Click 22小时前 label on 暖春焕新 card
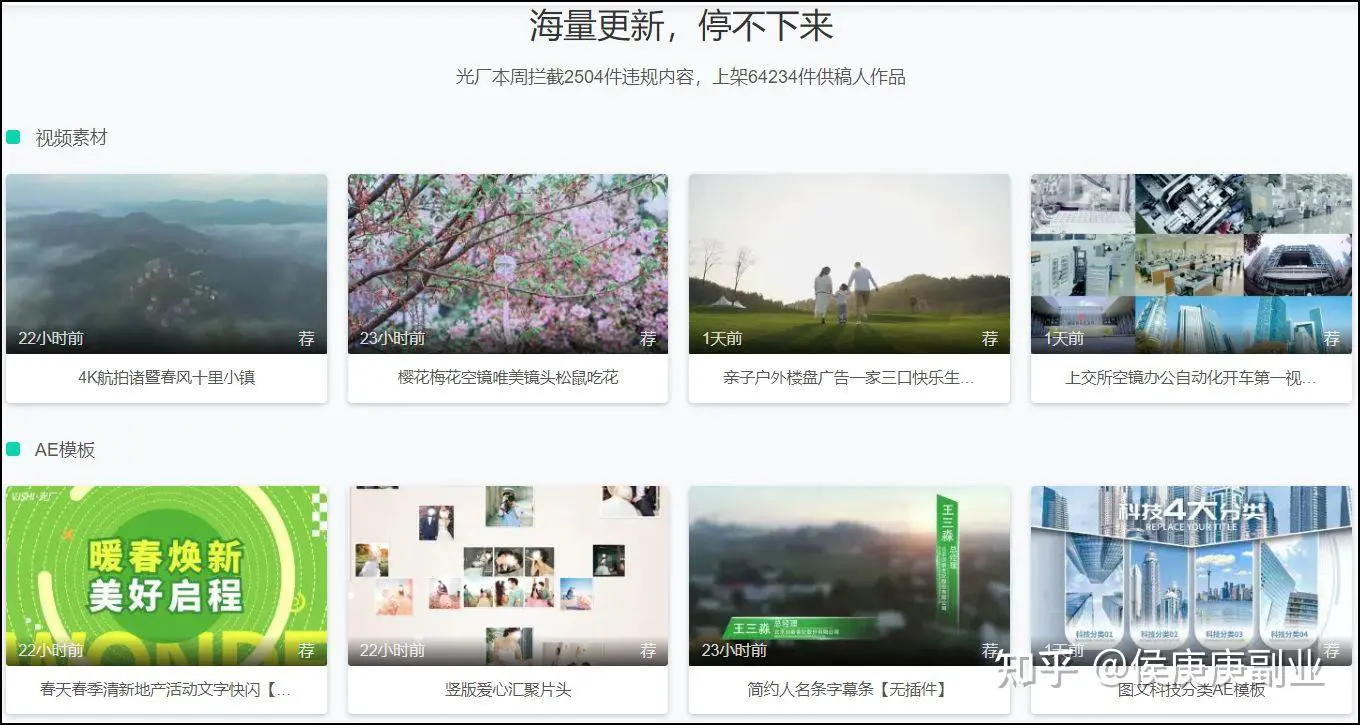This screenshot has height=725, width=1360. coord(51,651)
